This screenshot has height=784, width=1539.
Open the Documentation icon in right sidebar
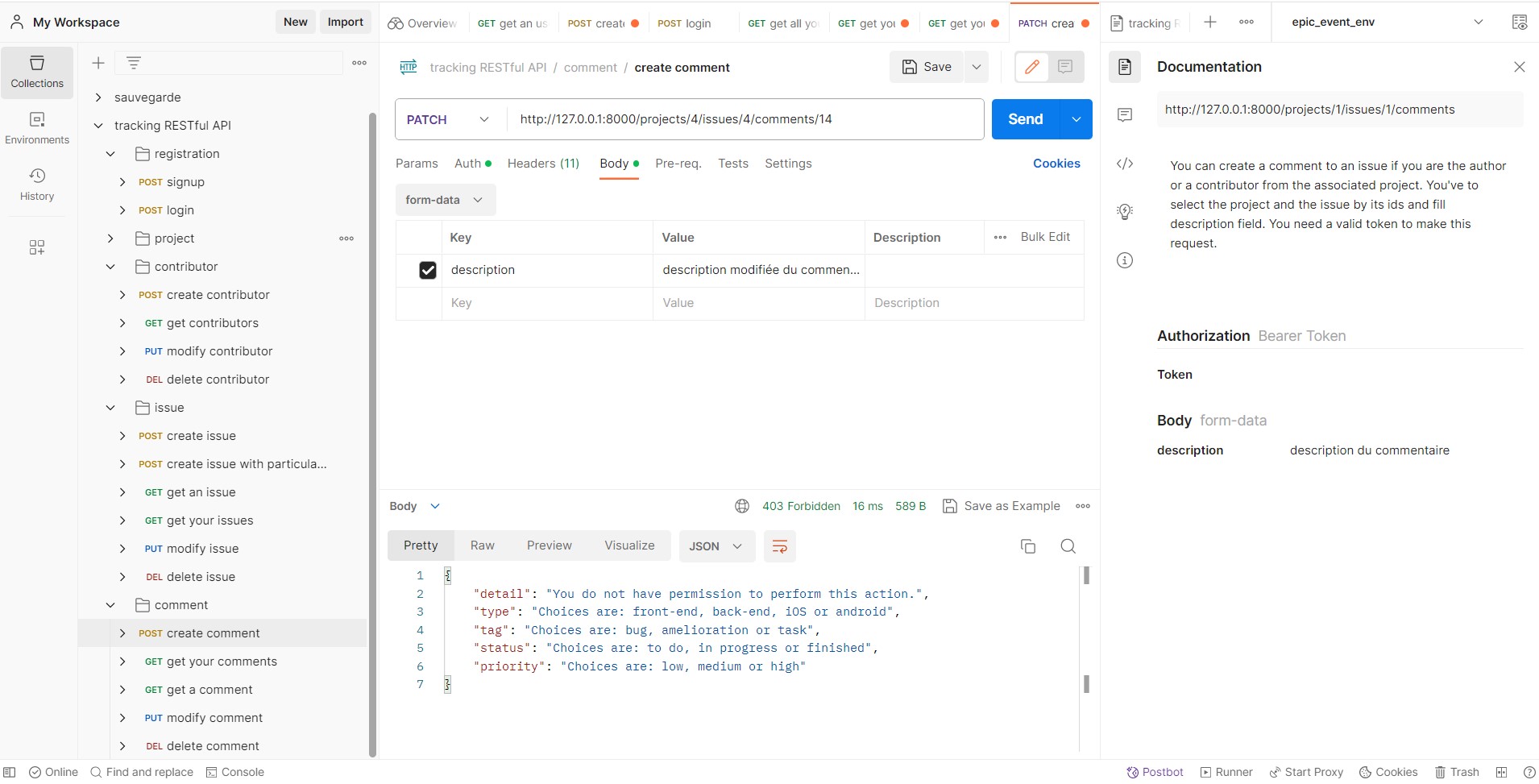click(x=1125, y=67)
